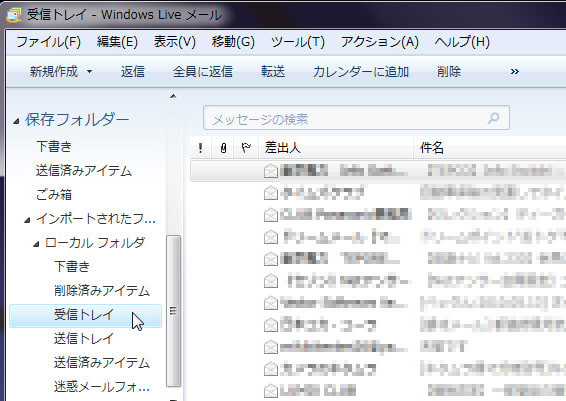Click in the メッセージの検索 search box
The width and height of the screenshot is (566, 401).
(x=356, y=118)
